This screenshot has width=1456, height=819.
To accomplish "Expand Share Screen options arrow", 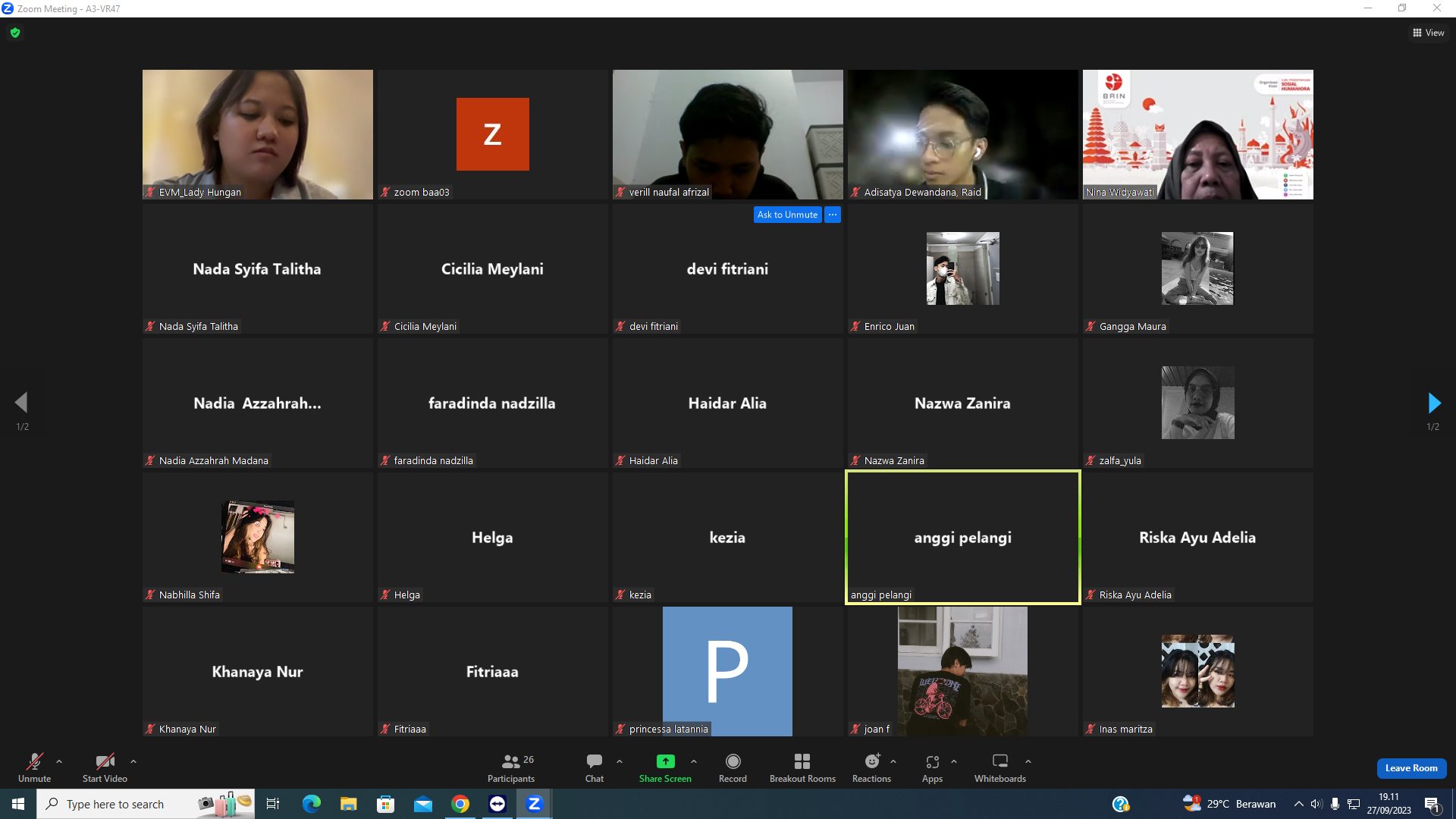I will (694, 761).
